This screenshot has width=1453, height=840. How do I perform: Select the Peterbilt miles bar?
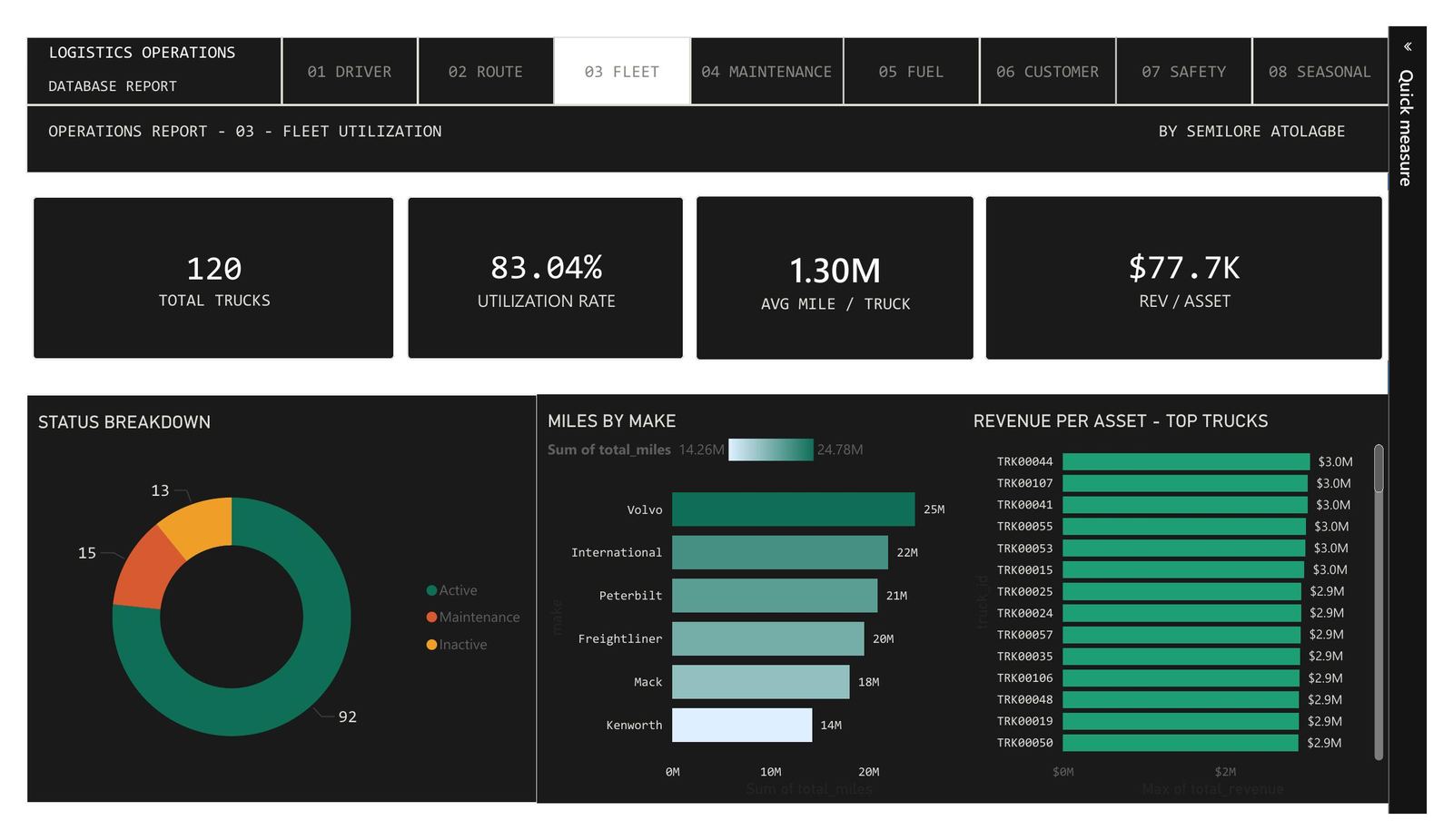(775, 596)
